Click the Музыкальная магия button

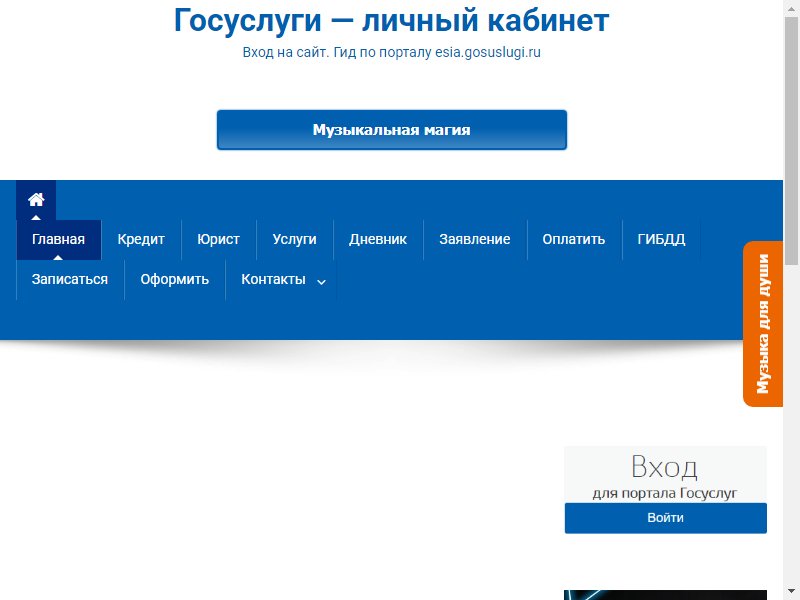tap(392, 130)
